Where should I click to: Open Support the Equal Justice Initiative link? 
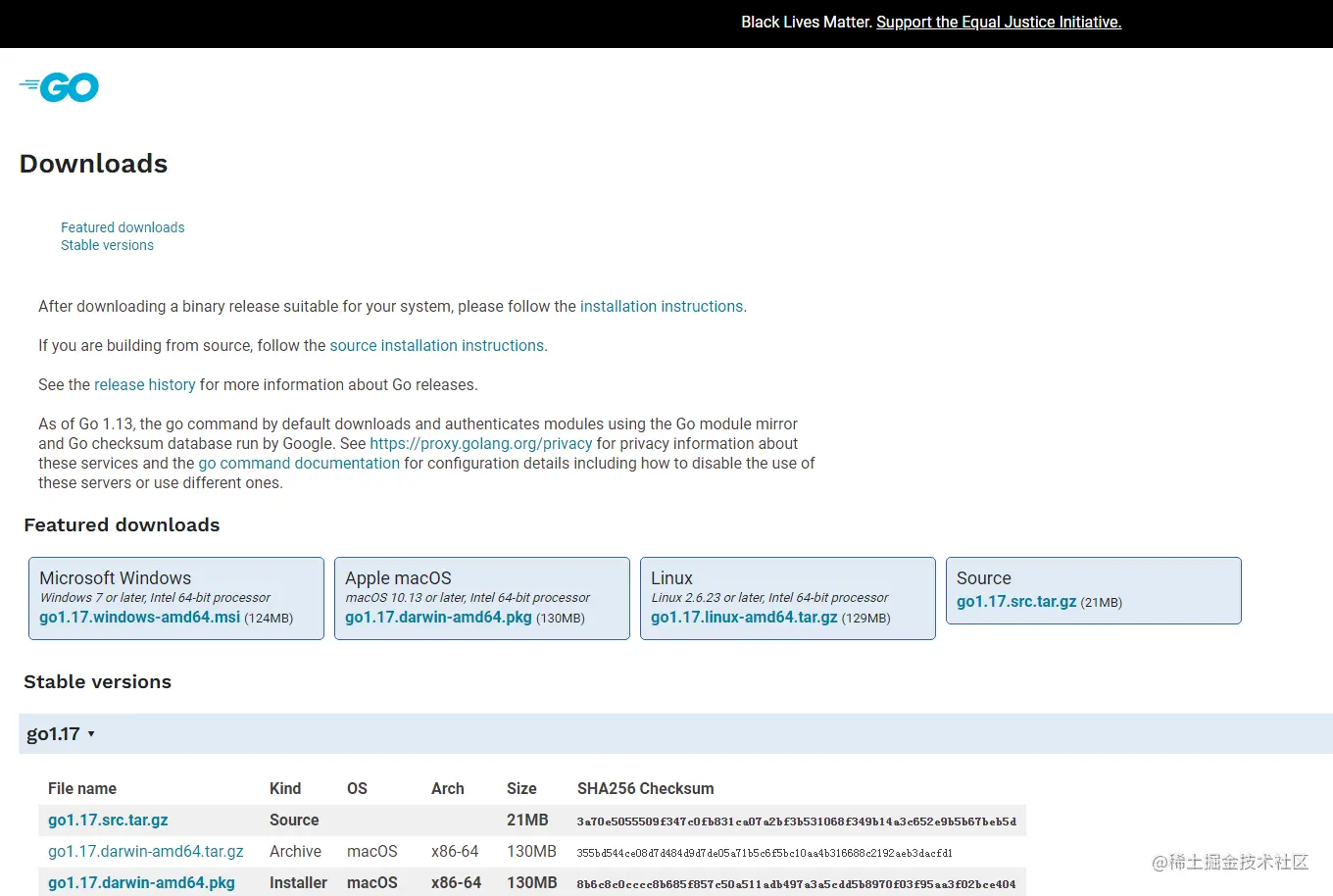click(x=999, y=22)
